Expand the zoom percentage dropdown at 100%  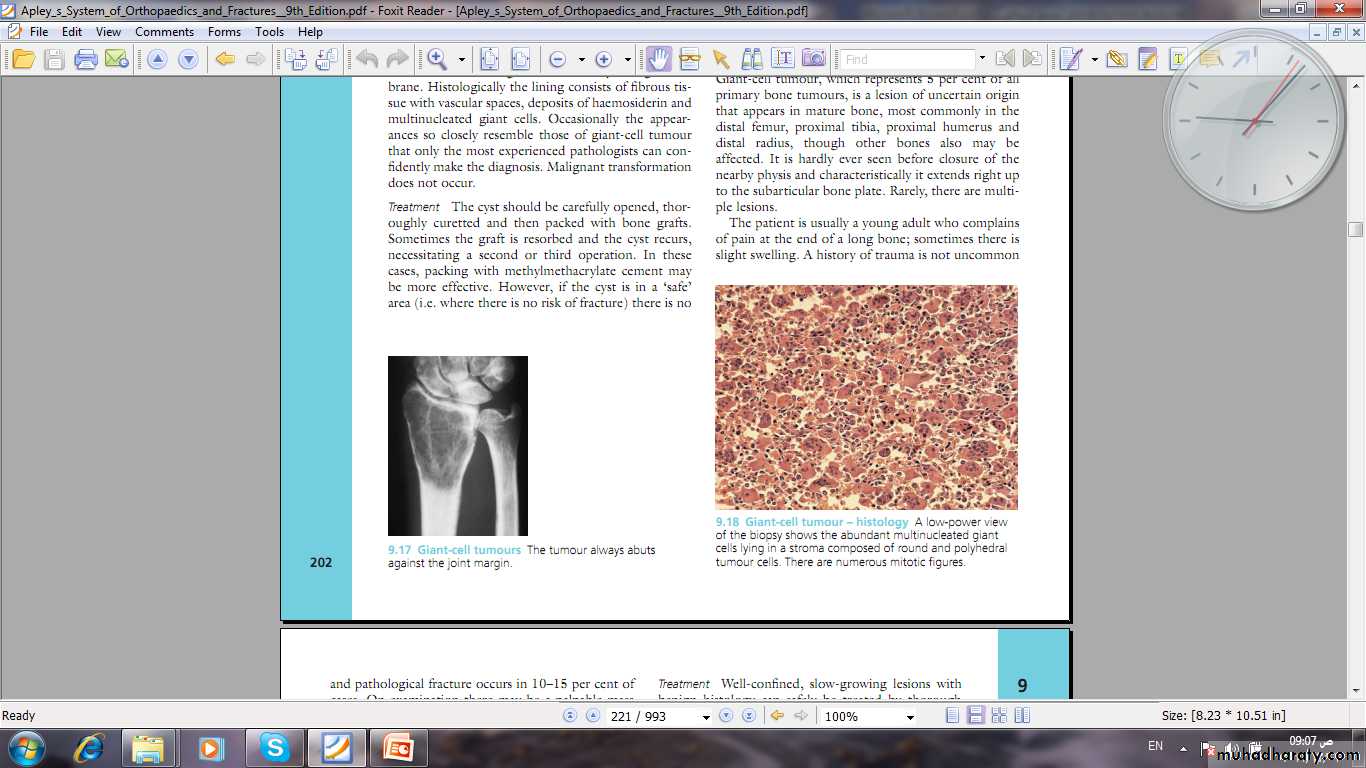[x=909, y=717]
